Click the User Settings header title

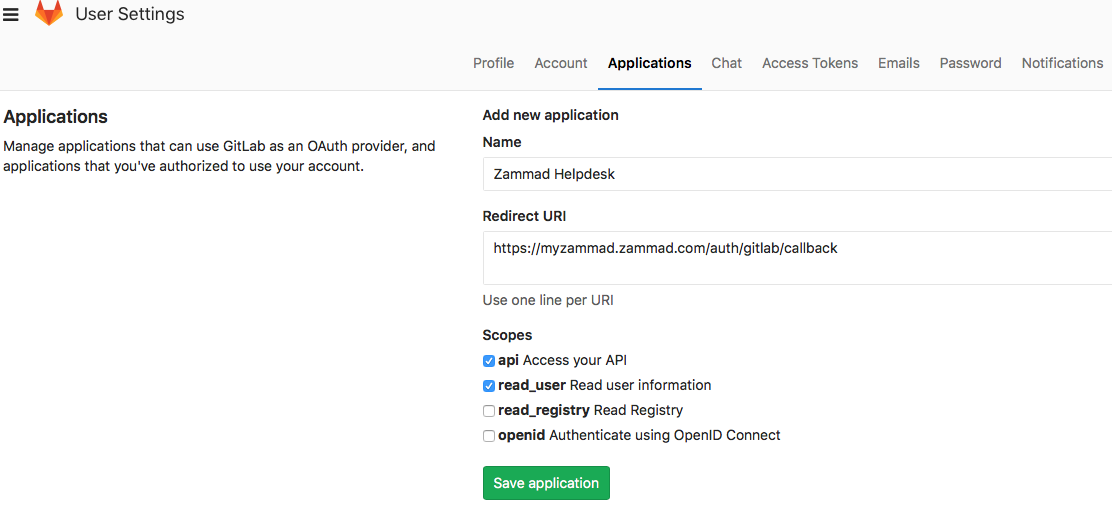130,13
